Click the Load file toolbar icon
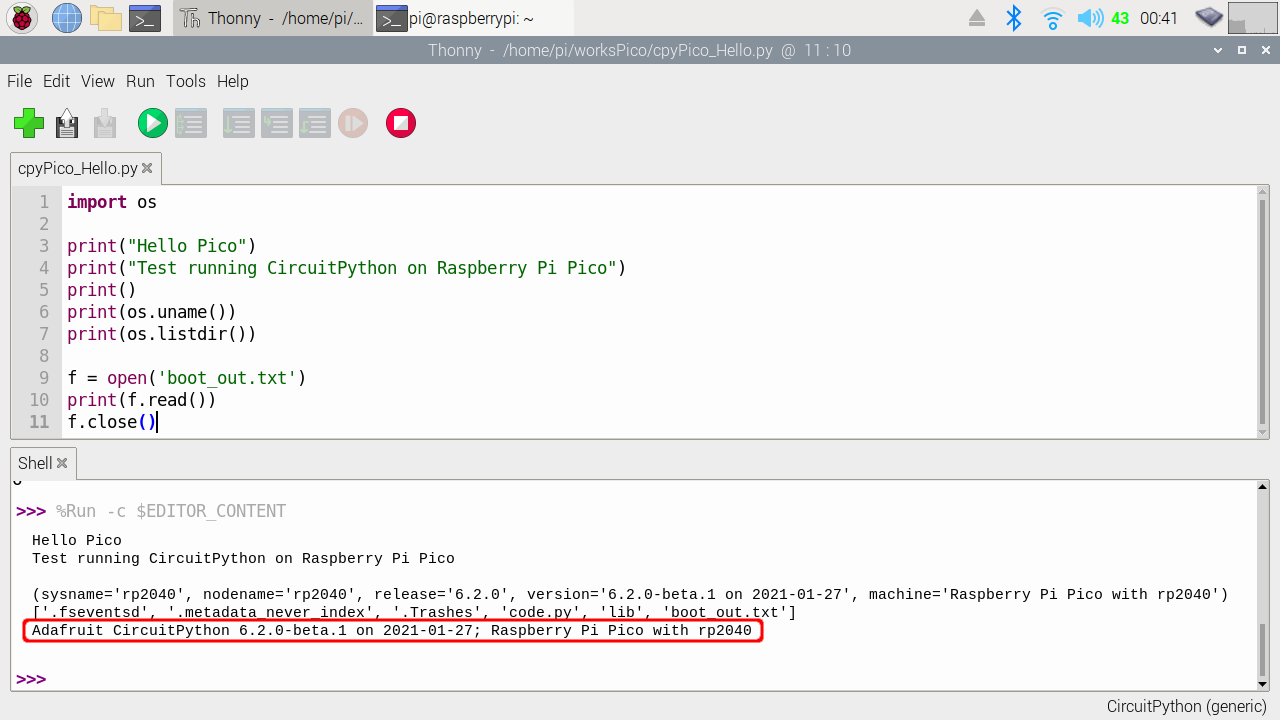The image size is (1280, 720). pos(67,123)
